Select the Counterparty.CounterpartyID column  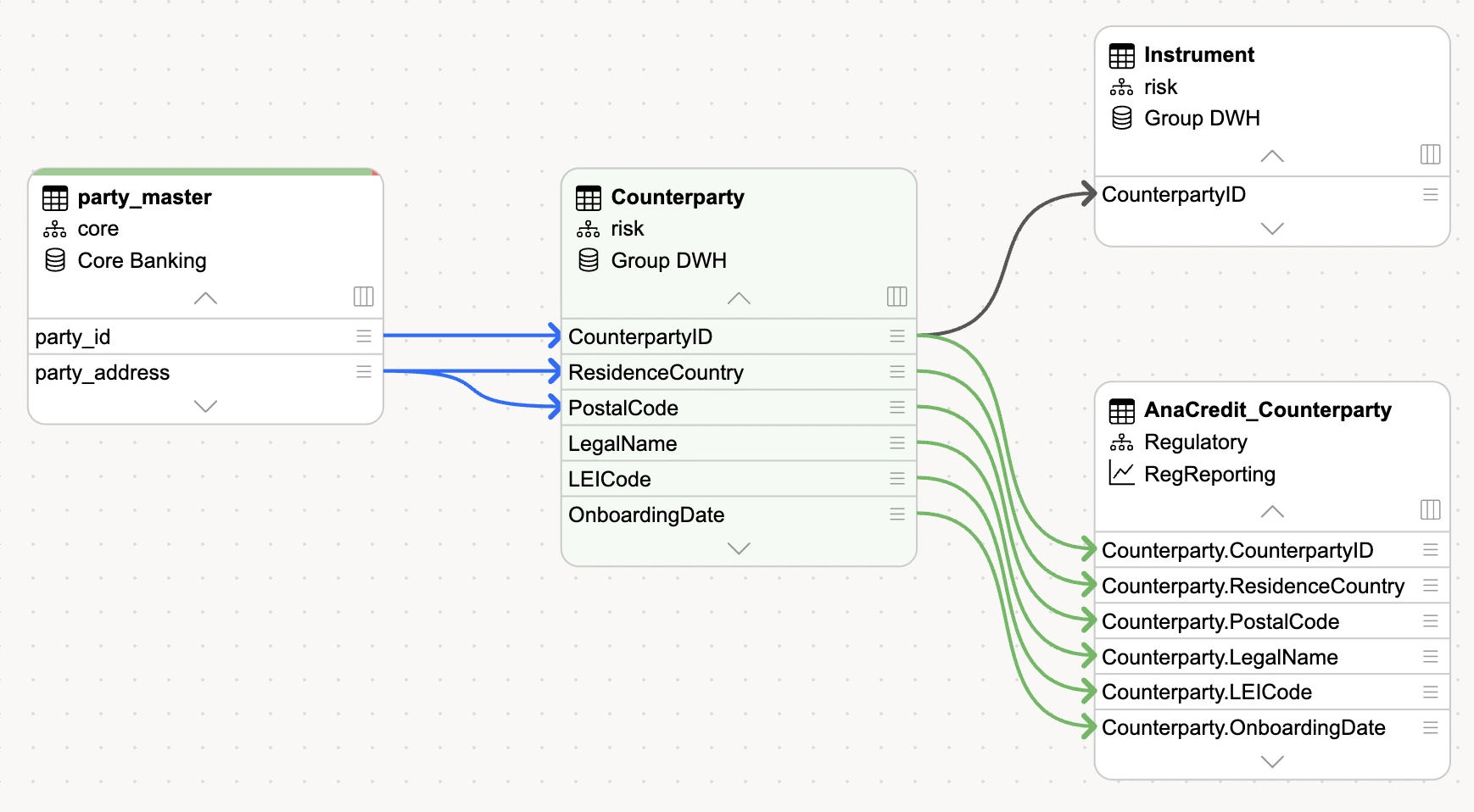1272,550
